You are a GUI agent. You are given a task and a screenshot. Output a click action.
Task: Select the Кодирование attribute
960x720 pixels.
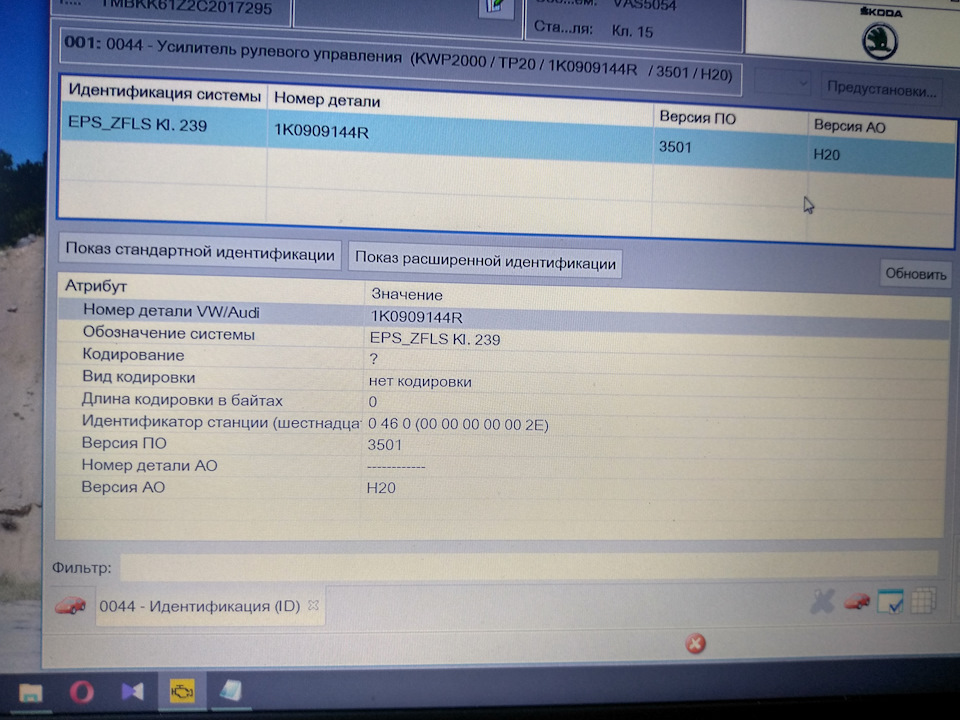pyautogui.click(x=133, y=355)
